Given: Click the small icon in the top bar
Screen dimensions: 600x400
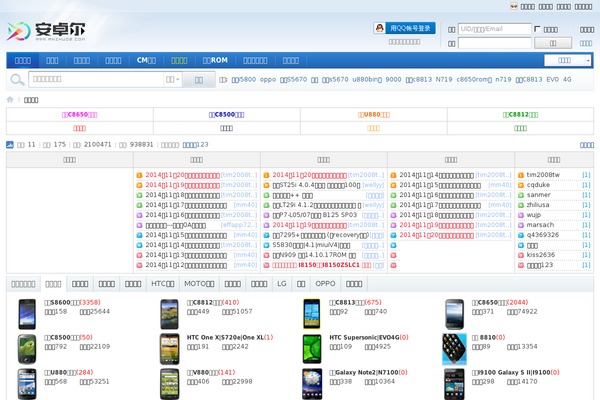Looking at the screenshot, I should pos(514,6).
